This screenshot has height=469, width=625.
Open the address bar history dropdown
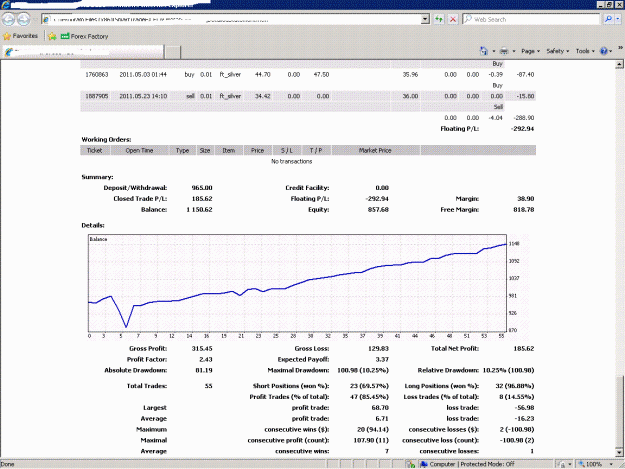[425, 19]
